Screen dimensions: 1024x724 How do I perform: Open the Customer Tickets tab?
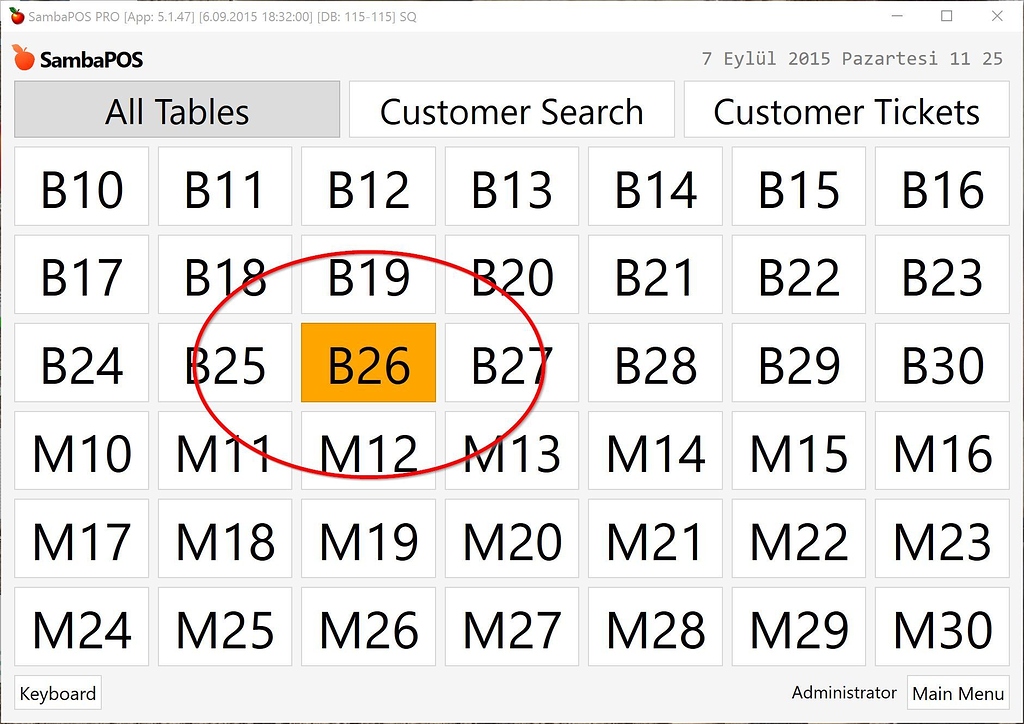[846, 111]
